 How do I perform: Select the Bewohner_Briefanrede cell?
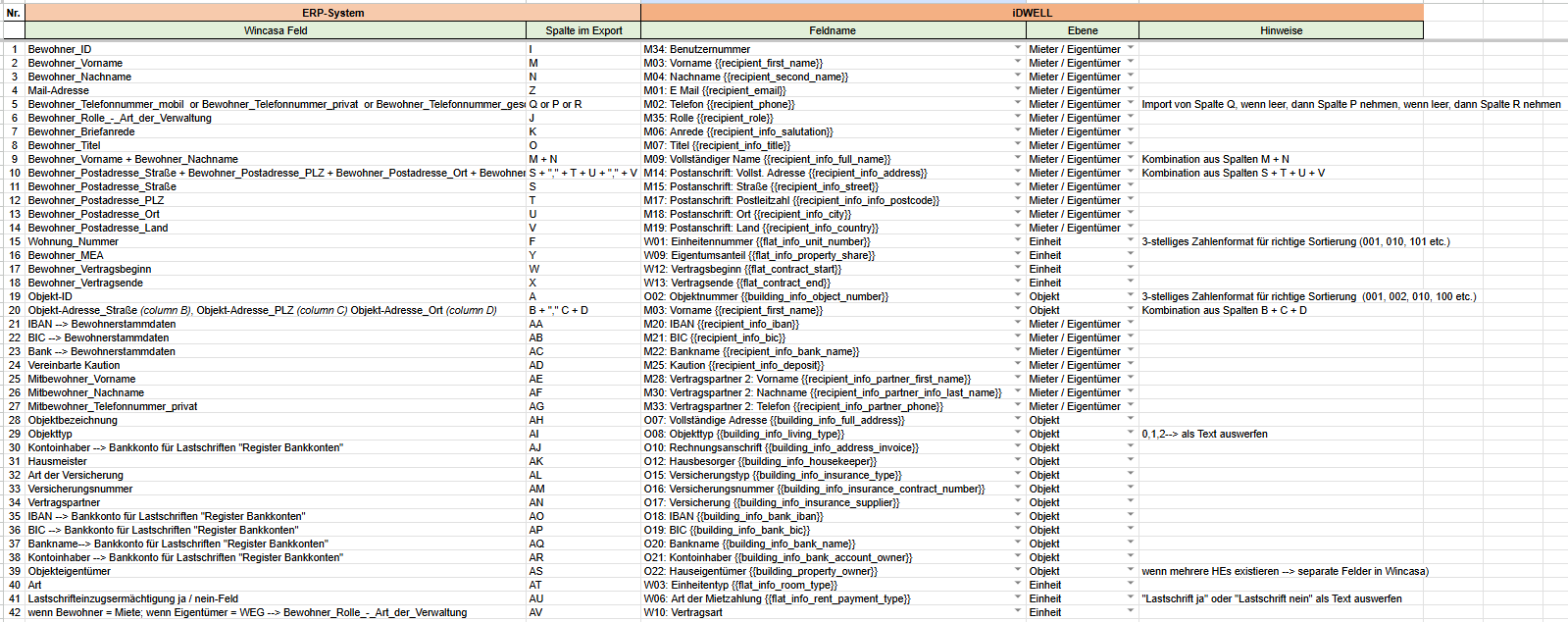(x=276, y=131)
